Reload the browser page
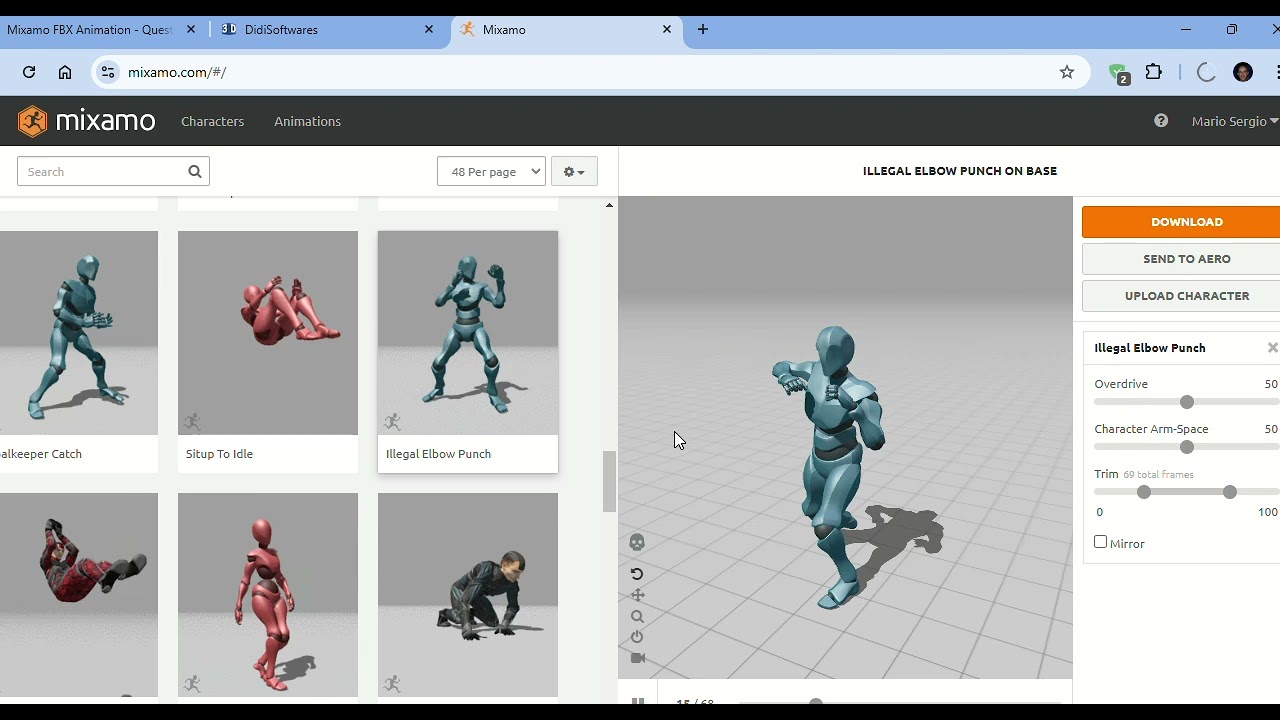The height and width of the screenshot is (720, 1280). point(29,72)
